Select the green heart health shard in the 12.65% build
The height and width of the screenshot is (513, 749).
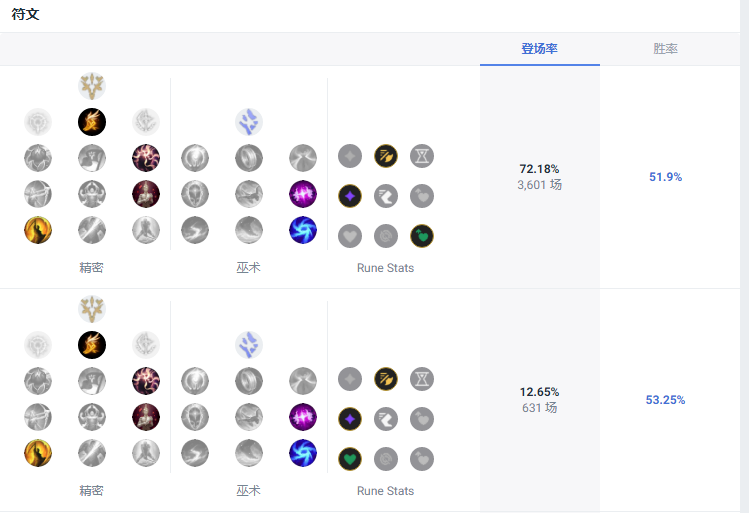click(349, 459)
